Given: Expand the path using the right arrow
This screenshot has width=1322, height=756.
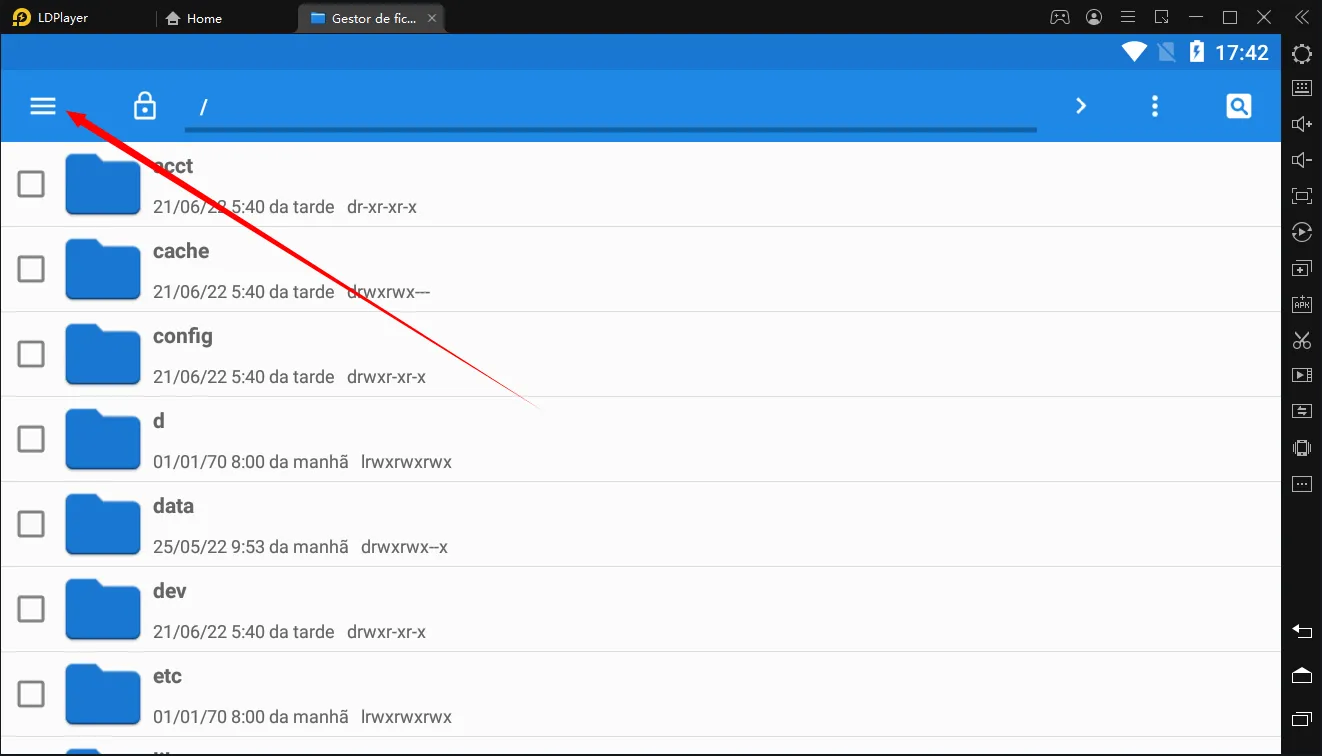Looking at the screenshot, I should click(x=1081, y=105).
